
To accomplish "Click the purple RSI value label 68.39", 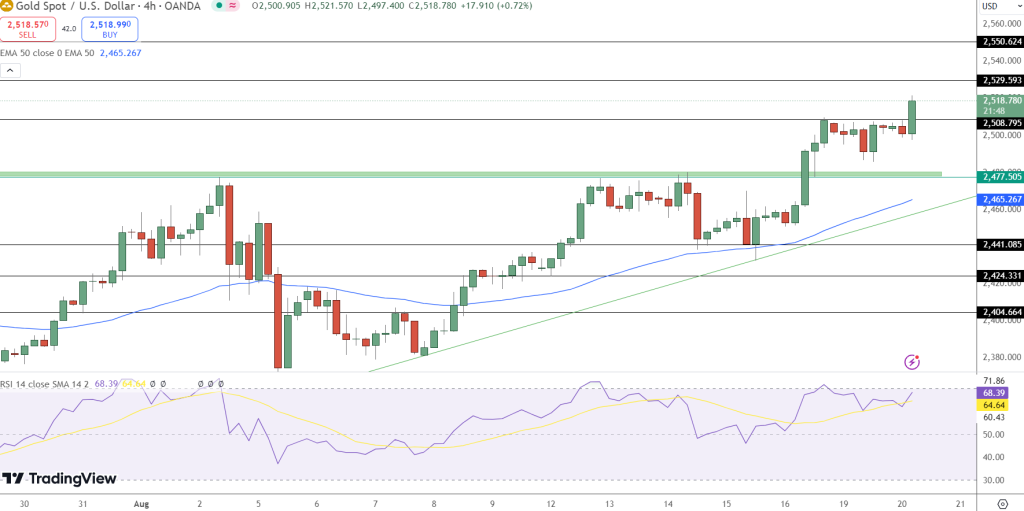I will pos(994,393).
